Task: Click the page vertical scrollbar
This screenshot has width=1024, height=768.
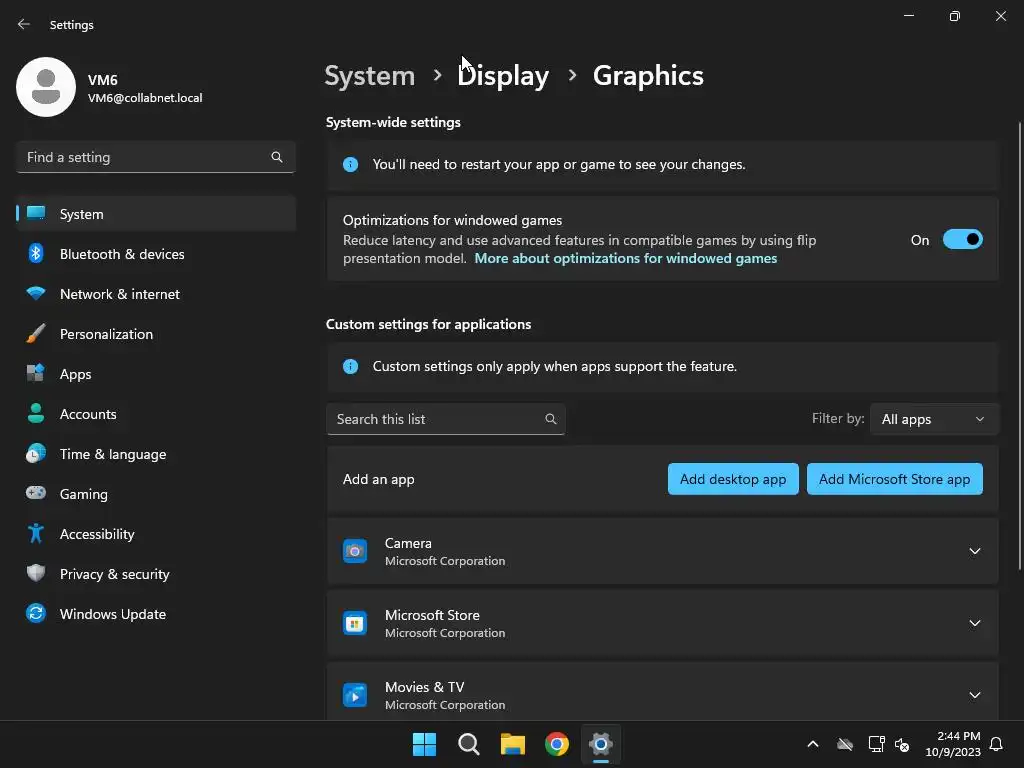Action: pos(1019,345)
